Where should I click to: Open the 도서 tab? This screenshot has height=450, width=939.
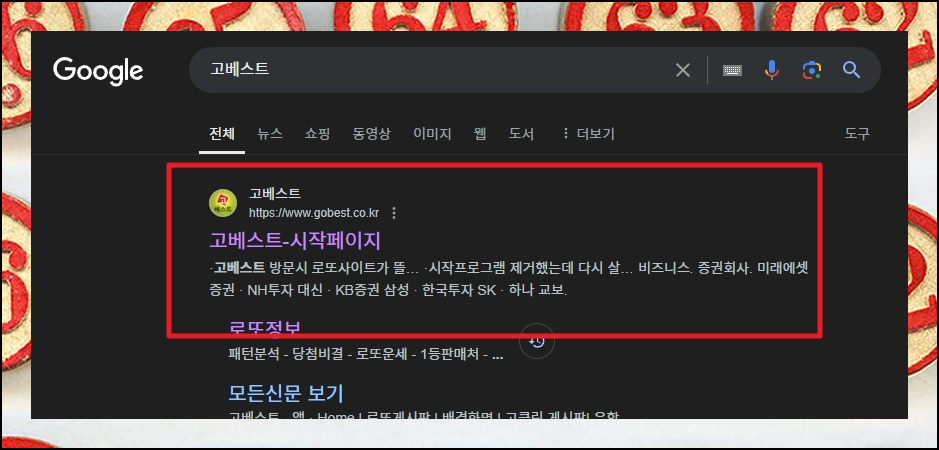(x=521, y=134)
